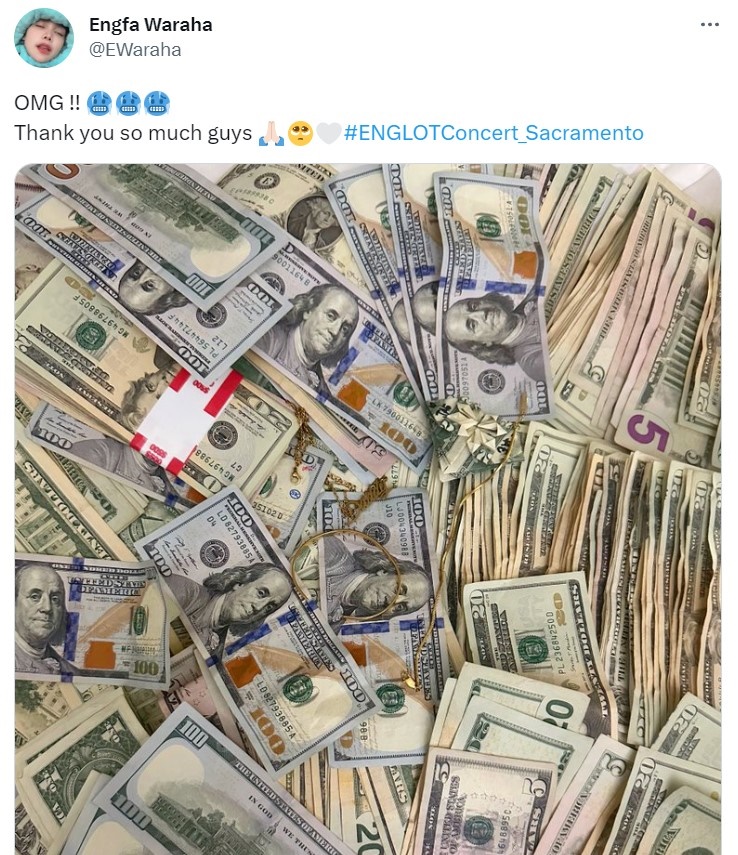Click the third cold face emoji
The width and height of the screenshot is (738, 855).
click(157, 103)
